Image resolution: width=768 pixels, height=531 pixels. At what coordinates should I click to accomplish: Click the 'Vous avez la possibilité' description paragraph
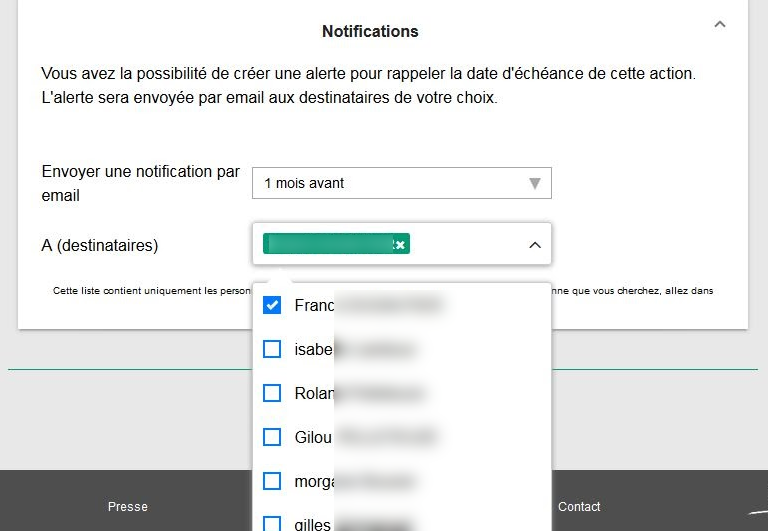pos(368,86)
